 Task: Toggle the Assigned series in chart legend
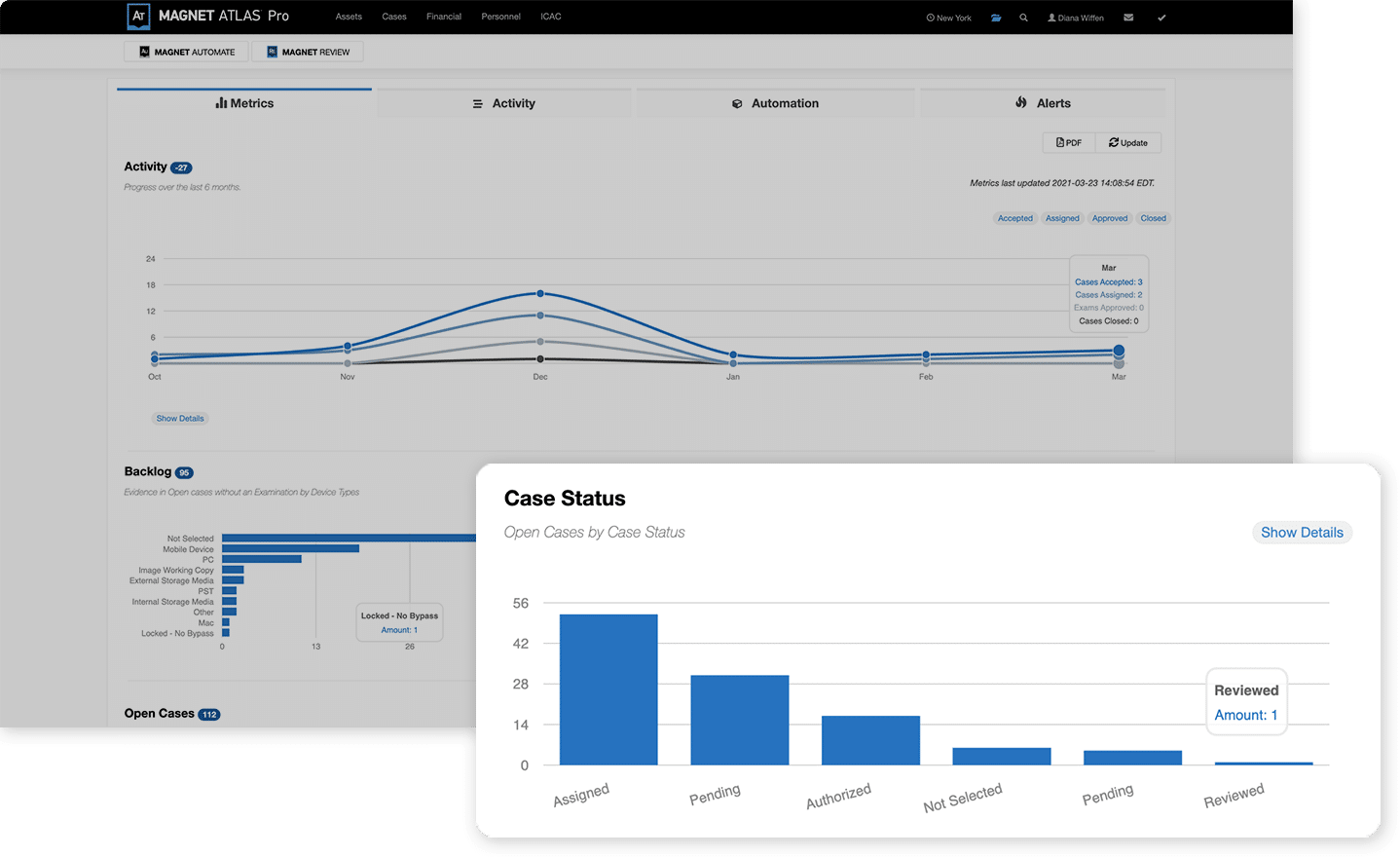(1062, 218)
